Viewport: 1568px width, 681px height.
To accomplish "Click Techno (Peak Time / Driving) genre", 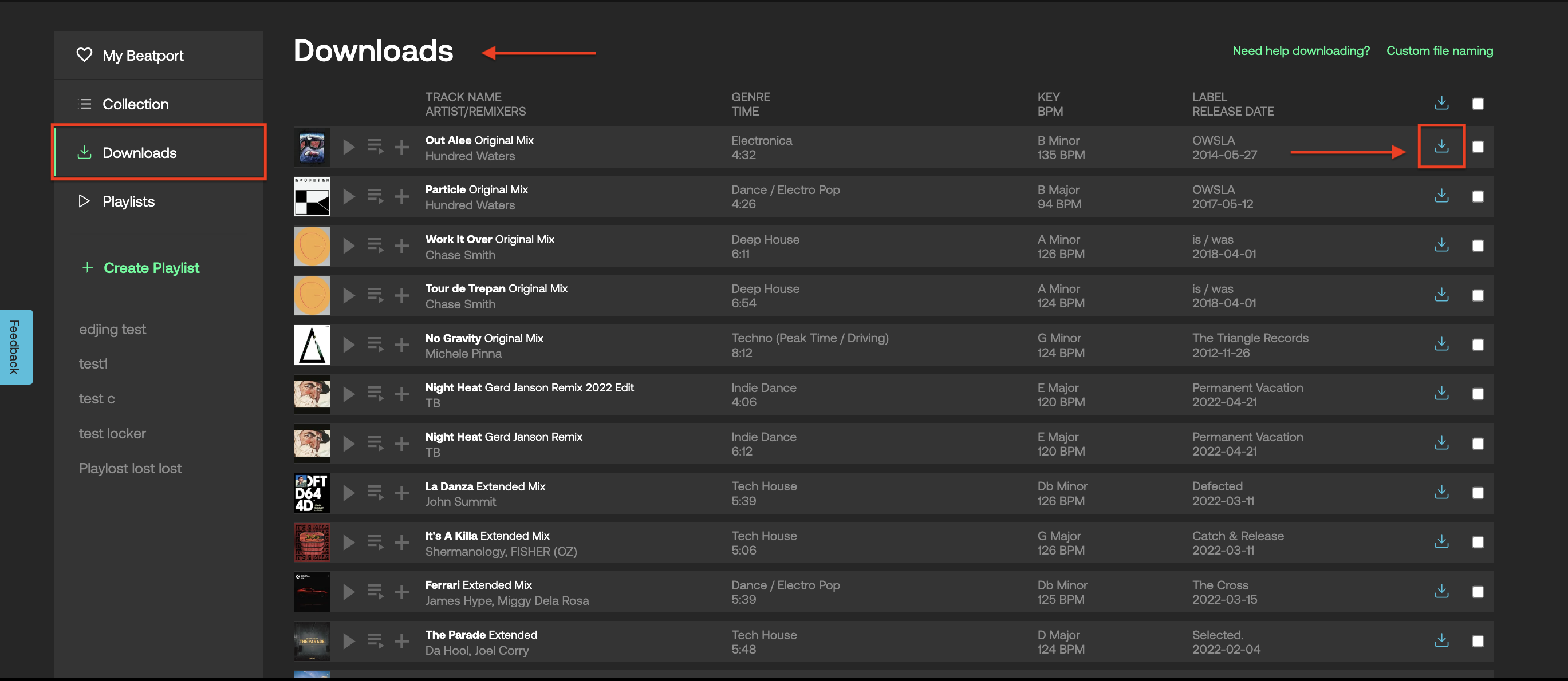I will (810, 338).
